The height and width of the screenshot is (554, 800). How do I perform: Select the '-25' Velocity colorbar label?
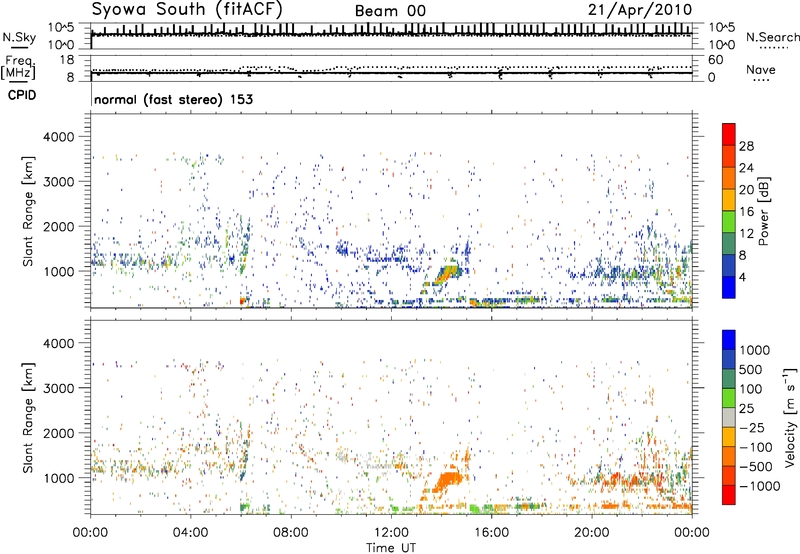click(751, 427)
